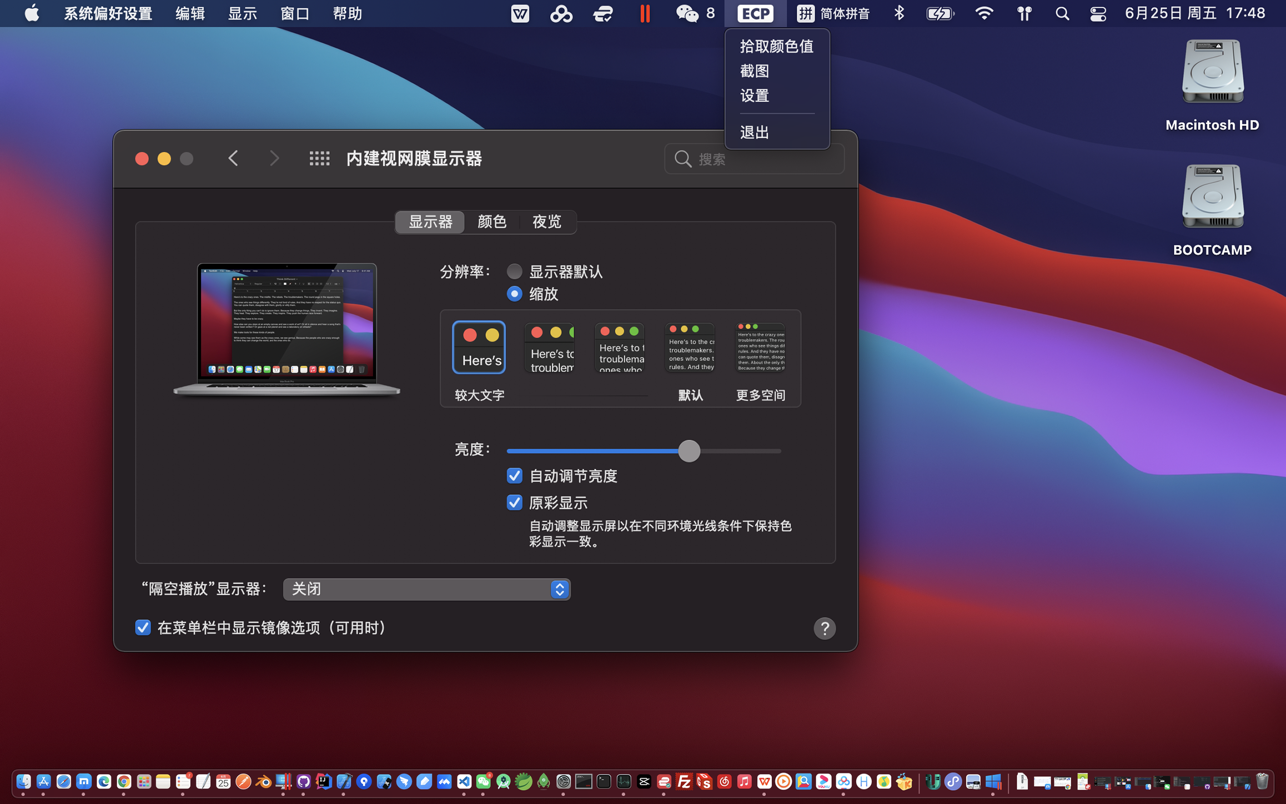Launch Finder from the Dock
The image size is (1286, 804).
(x=23, y=782)
